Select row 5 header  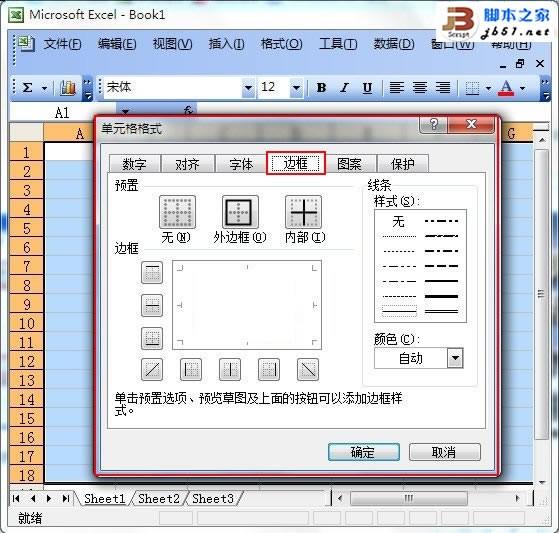(27, 228)
